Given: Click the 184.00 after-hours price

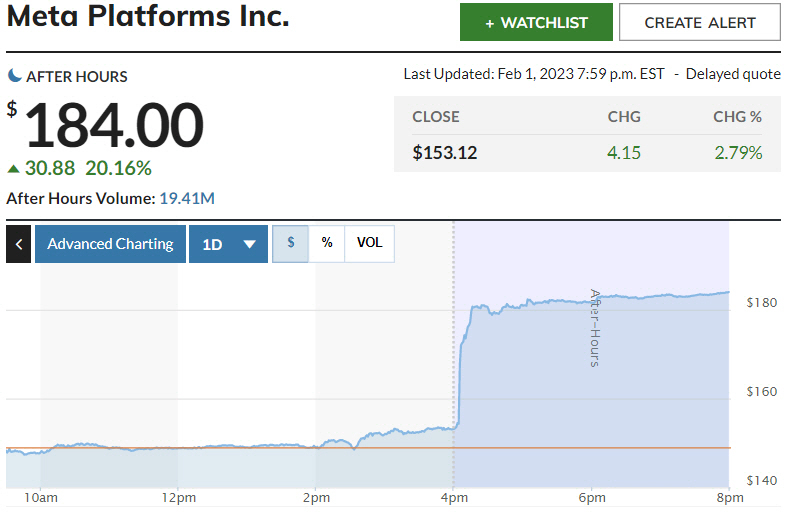Looking at the screenshot, I should (114, 125).
